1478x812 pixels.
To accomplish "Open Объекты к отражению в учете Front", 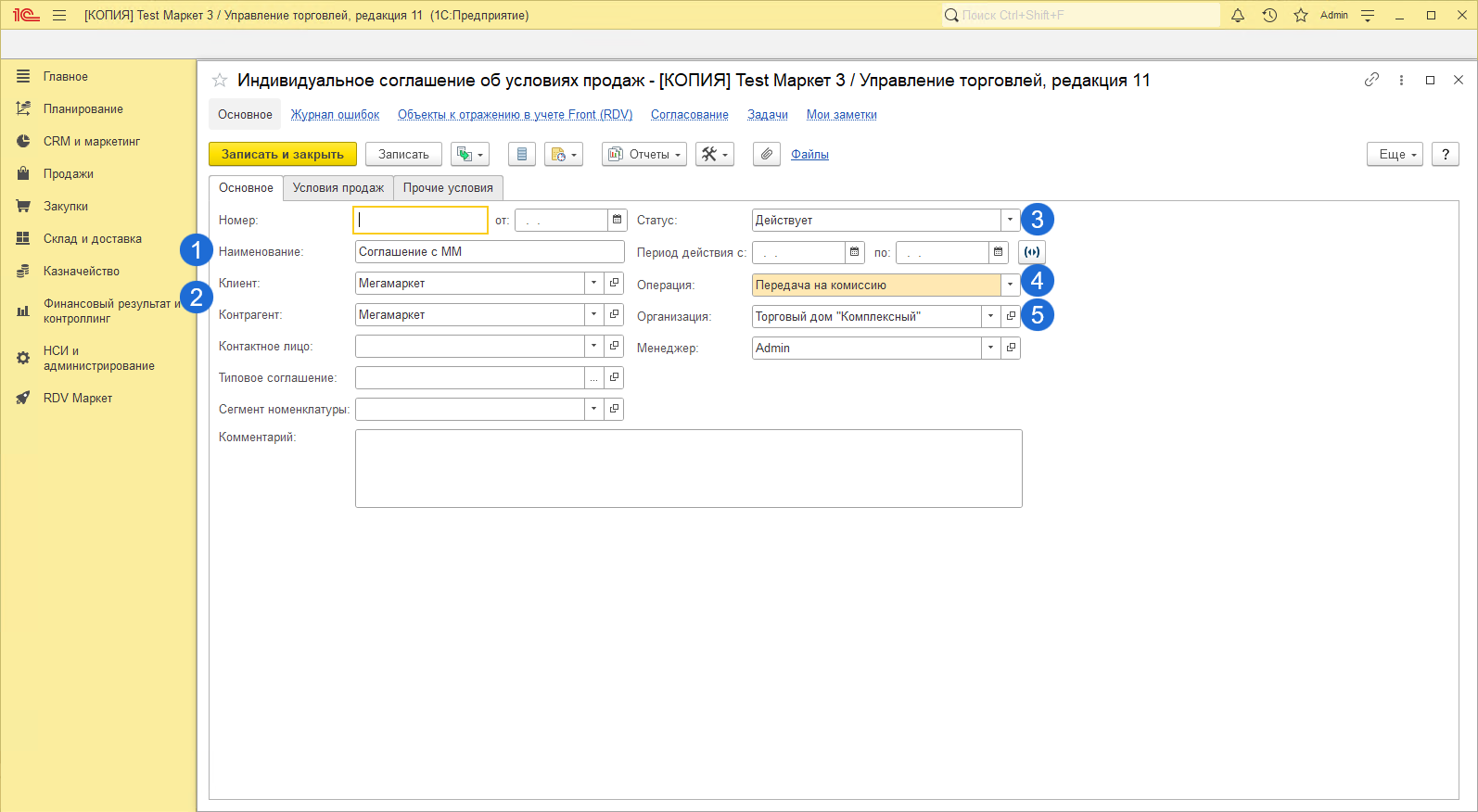I will 515,114.
